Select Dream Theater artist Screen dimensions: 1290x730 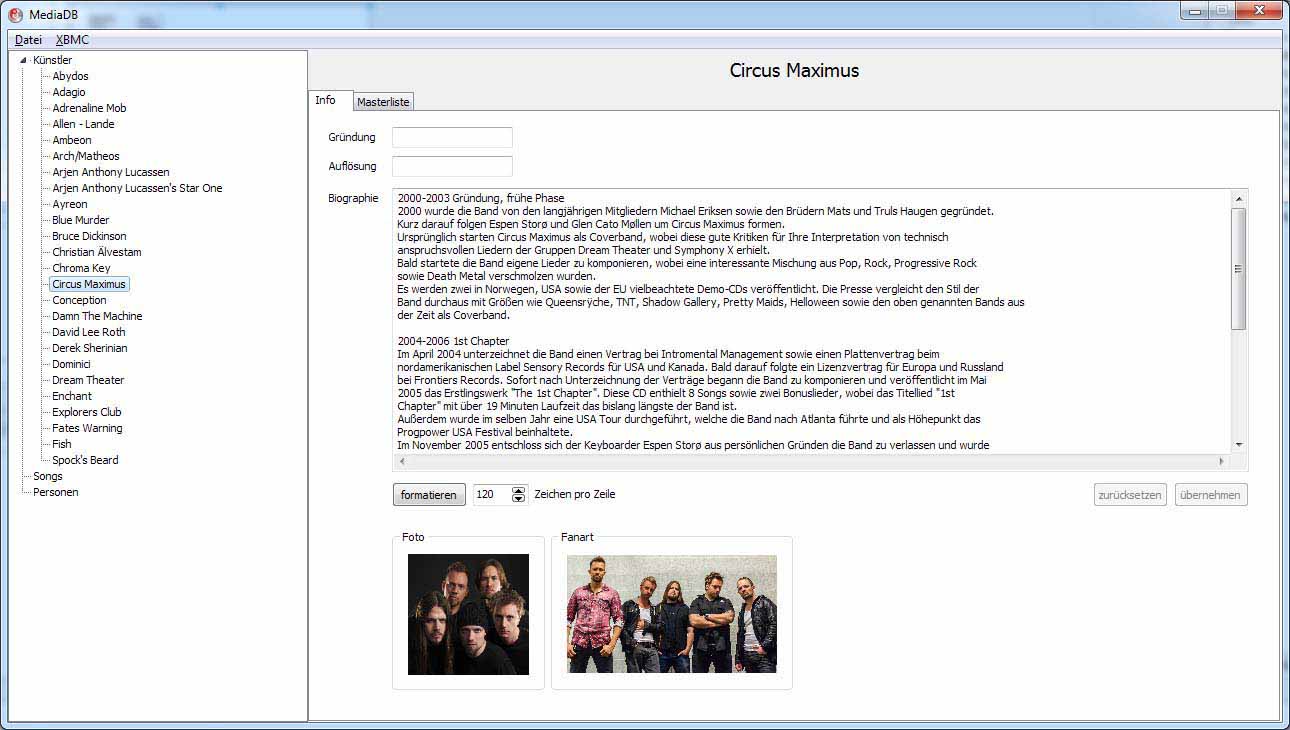point(88,380)
